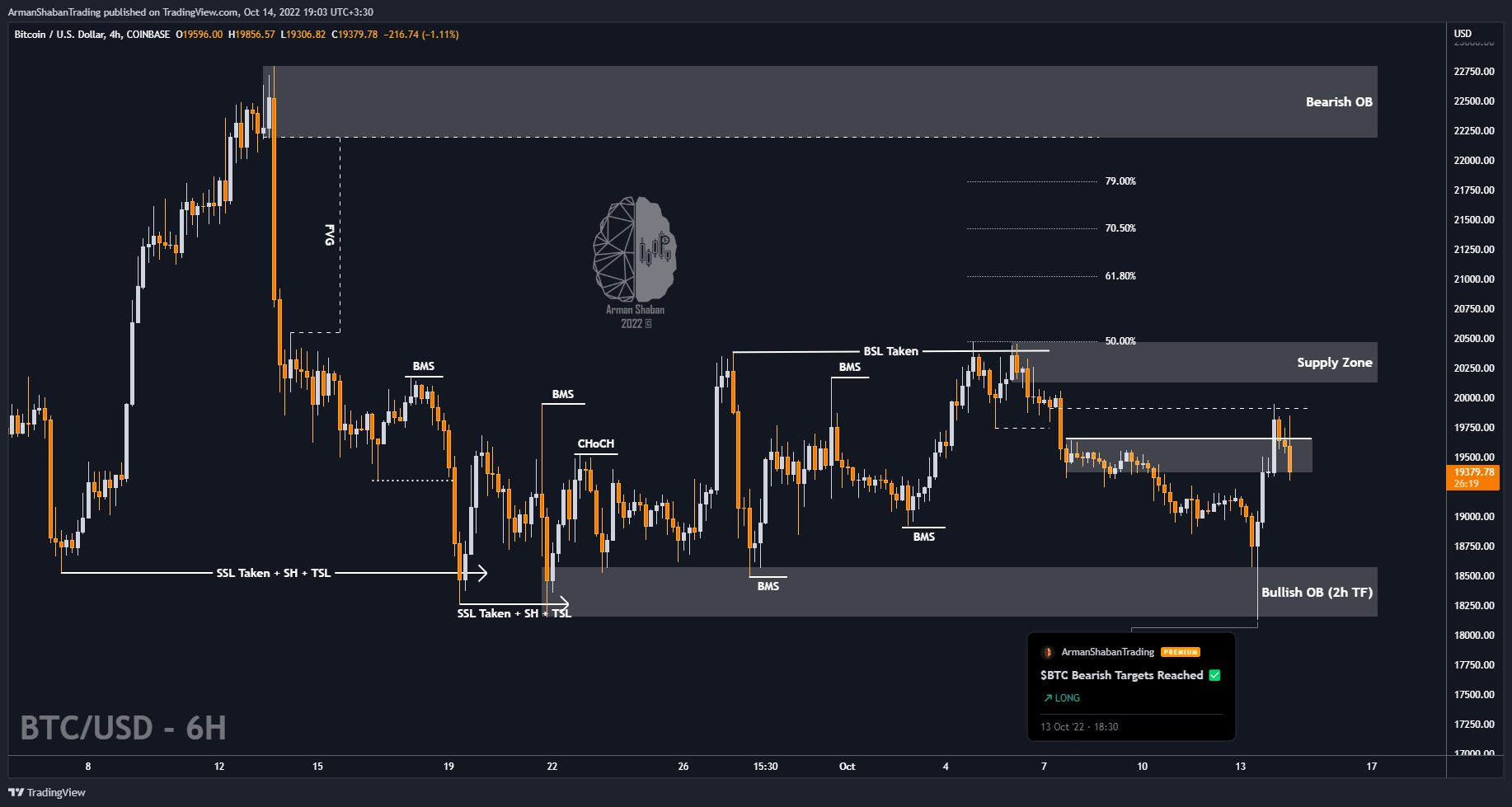
Task: Click the 17250.00 price axis value
Action: coord(1474,725)
